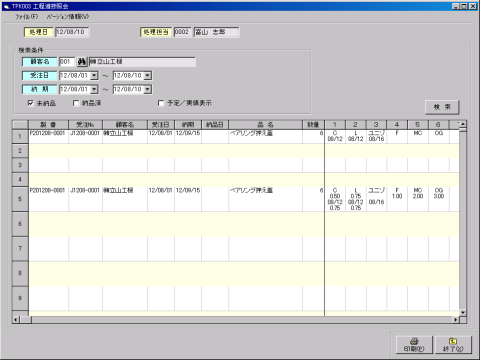Click the customer code field 001
Screen dimensions: 480x360
pos(67,62)
